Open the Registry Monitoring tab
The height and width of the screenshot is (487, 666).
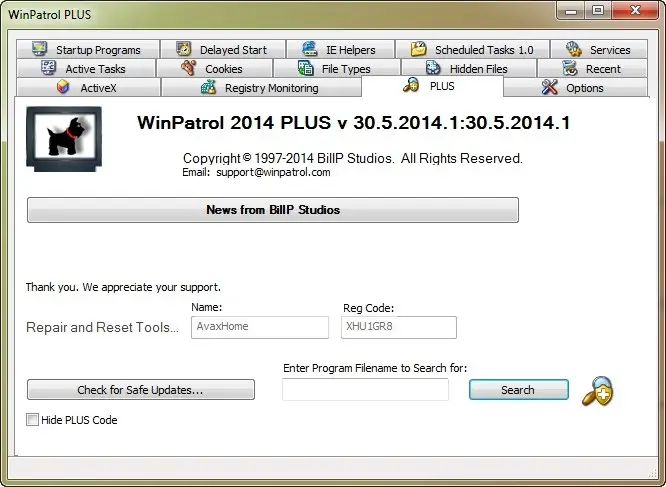[x=261, y=87]
